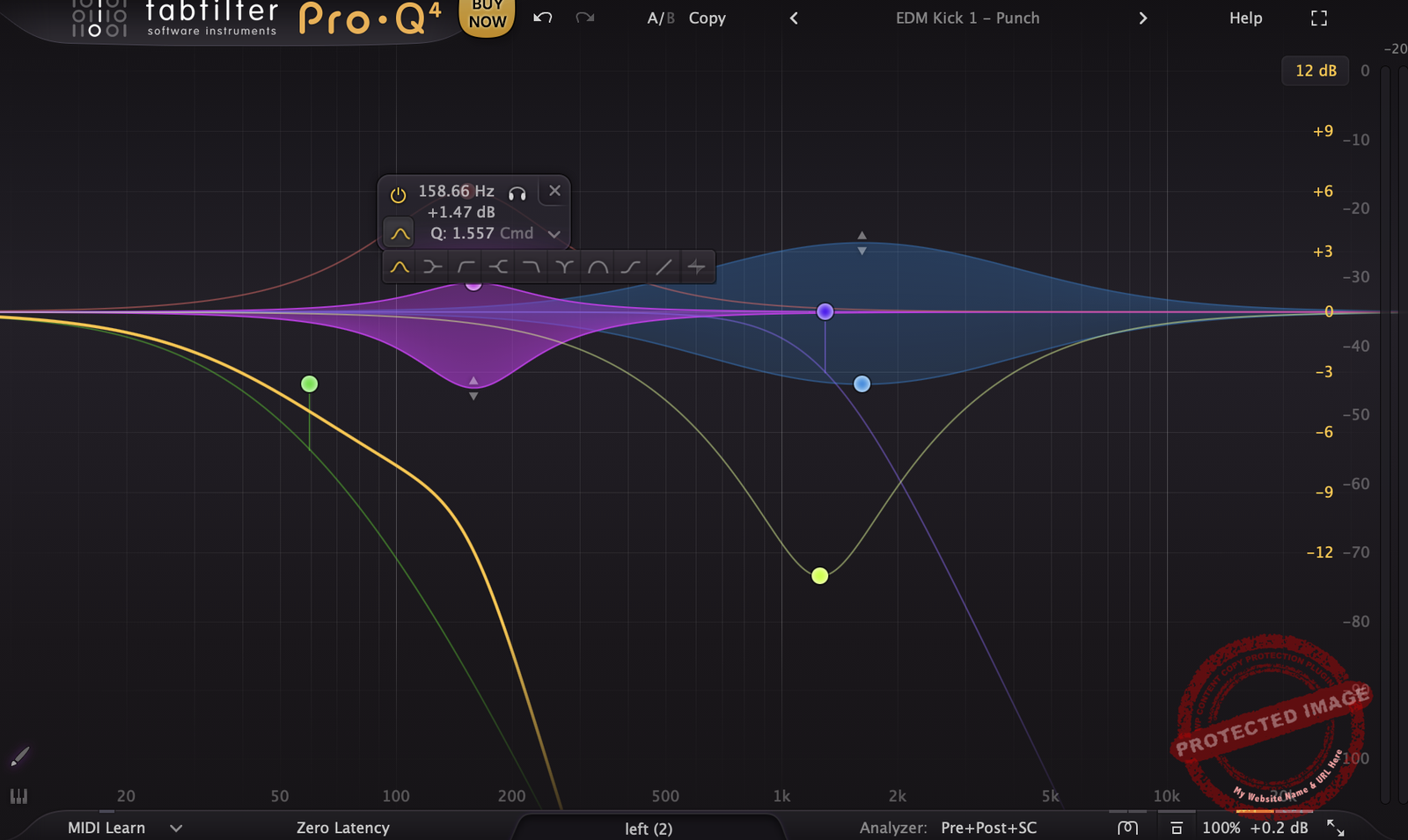Click the 100% output scale value
This screenshot has height=840, width=1408.
tap(1221, 828)
